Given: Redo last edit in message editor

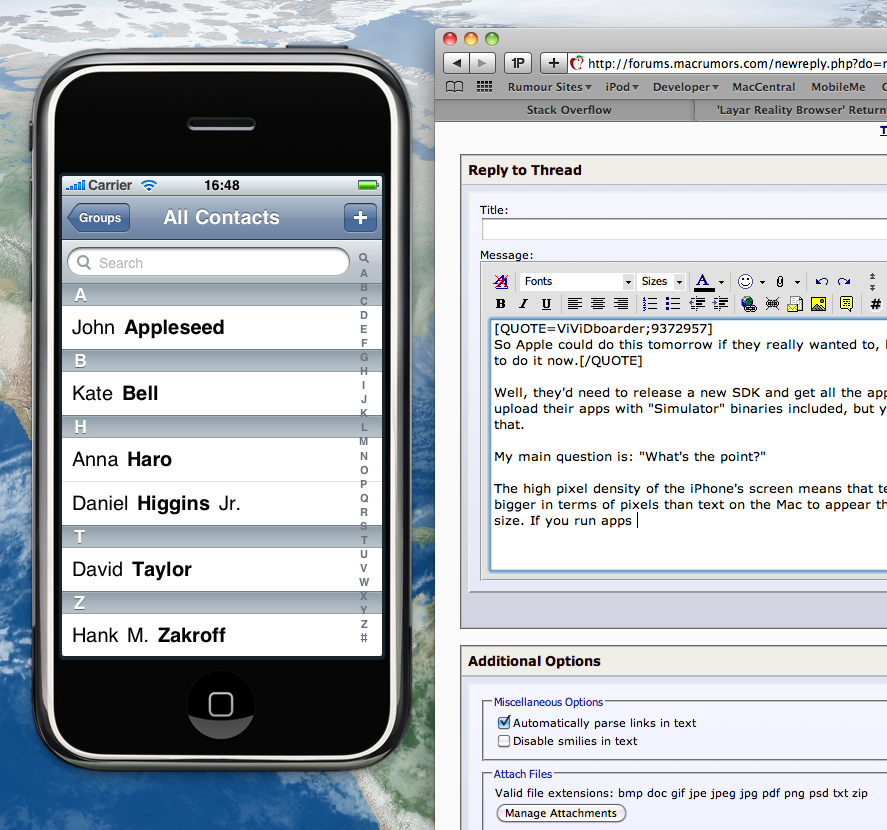Looking at the screenshot, I should click(844, 281).
